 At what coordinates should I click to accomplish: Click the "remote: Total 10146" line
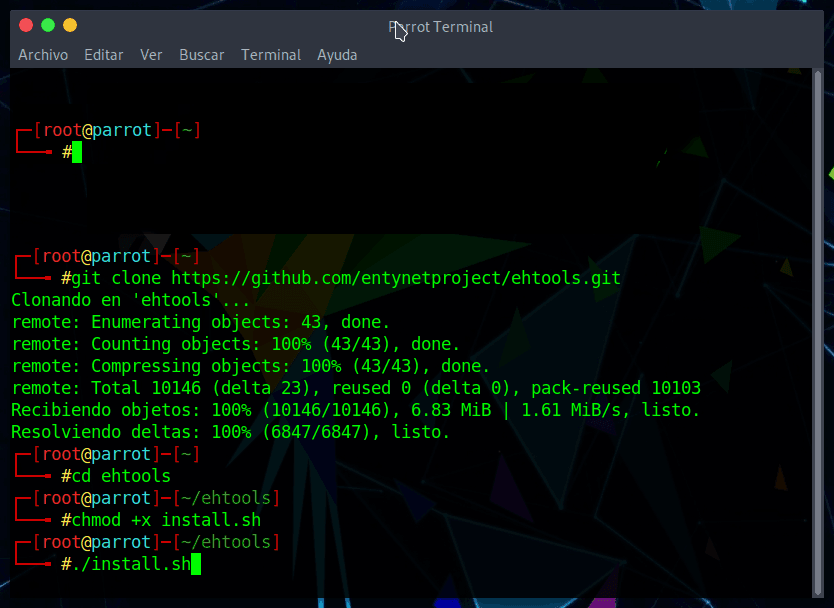(356, 388)
